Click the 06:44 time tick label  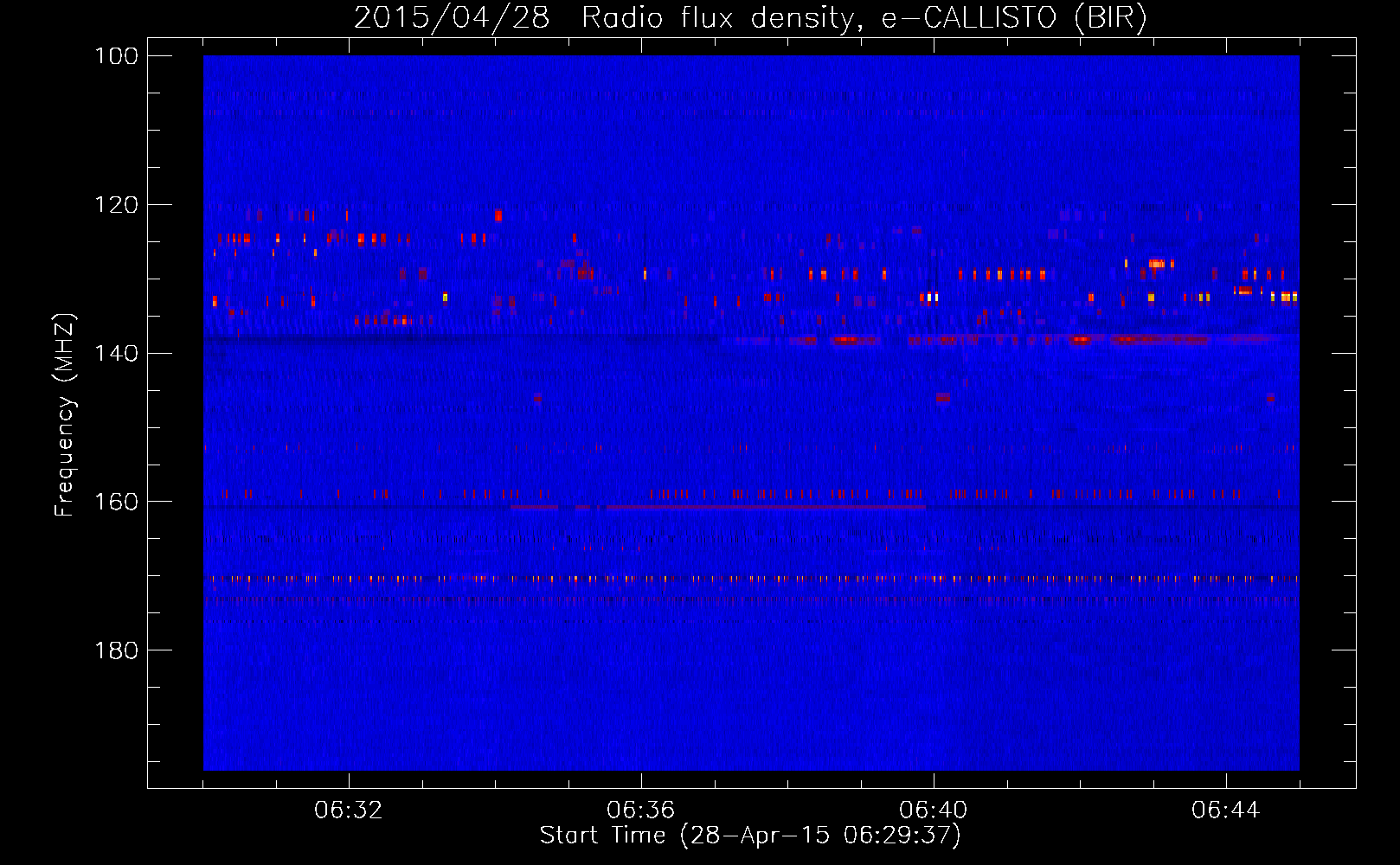[1226, 811]
